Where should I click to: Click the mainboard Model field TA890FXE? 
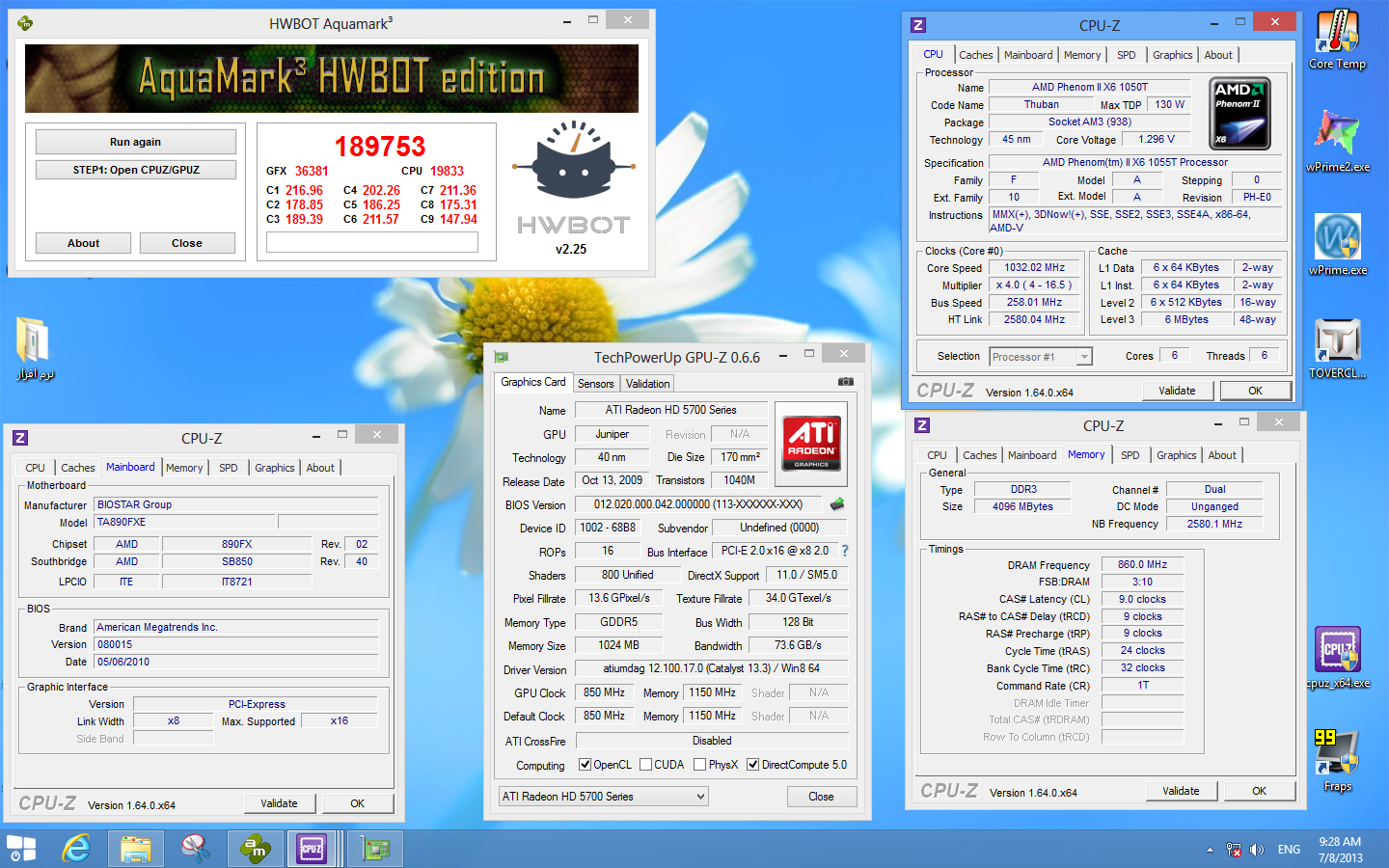click(185, 523)
